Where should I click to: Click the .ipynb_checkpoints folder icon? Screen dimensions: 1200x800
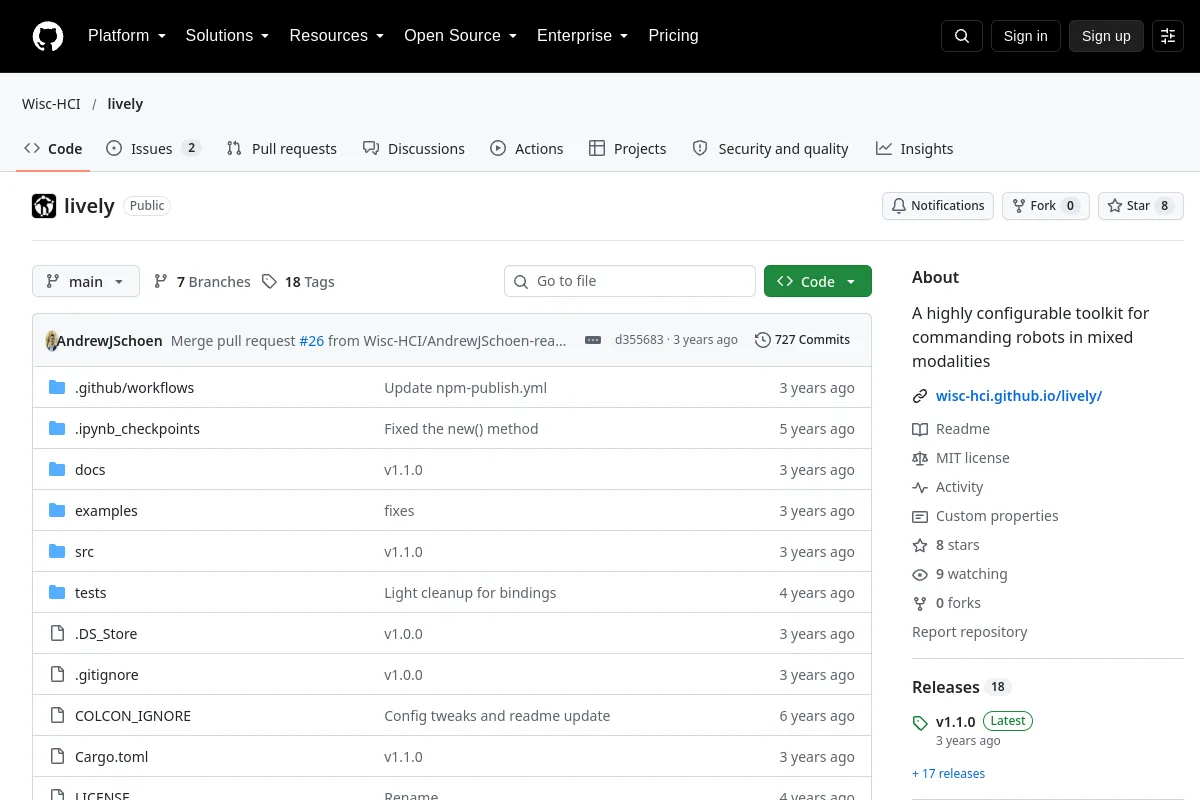57,429
